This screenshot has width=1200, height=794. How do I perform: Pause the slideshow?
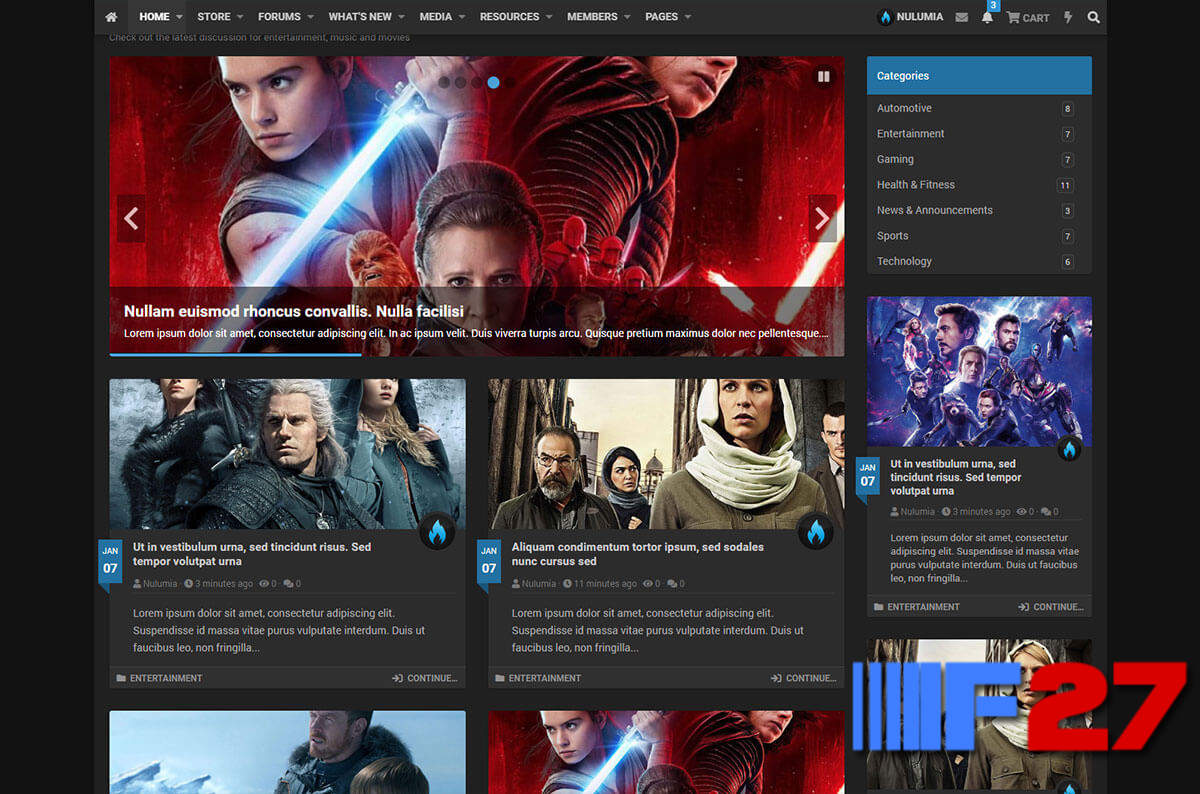(x=823, y=76)
